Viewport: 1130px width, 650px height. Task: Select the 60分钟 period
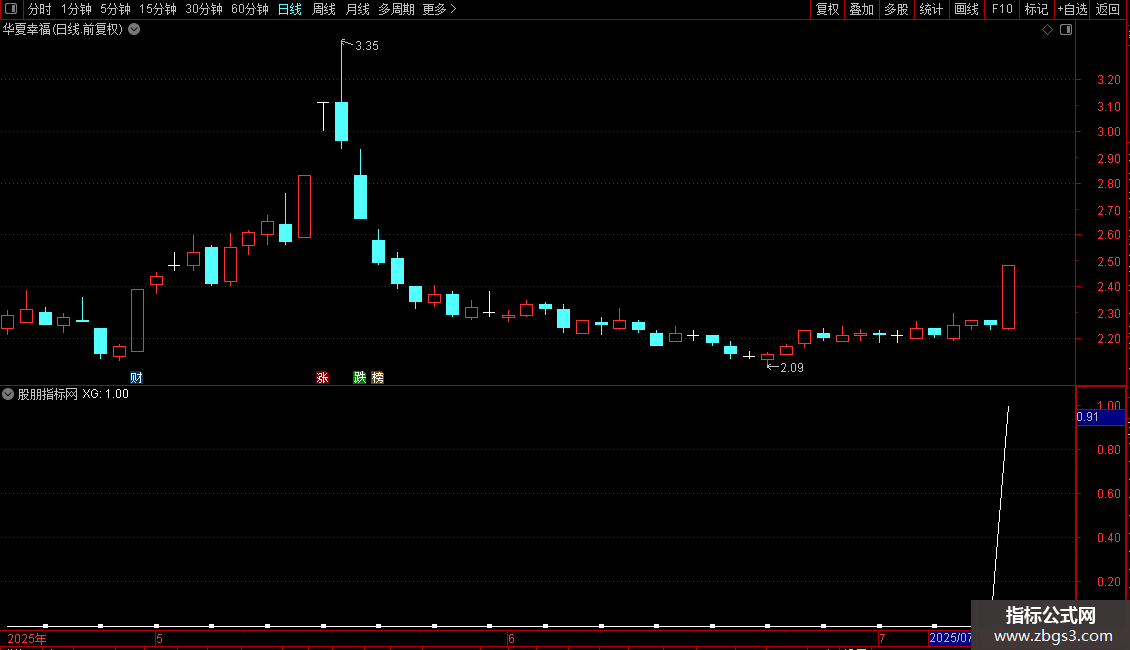pos(249,9)
